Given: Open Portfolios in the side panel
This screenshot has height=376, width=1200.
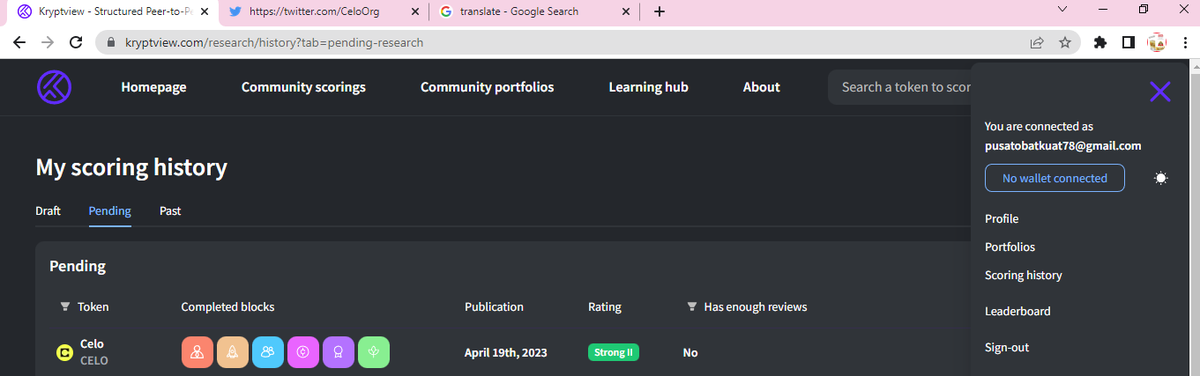Looking at the screenshot, I should click(x=1010, y=247).
